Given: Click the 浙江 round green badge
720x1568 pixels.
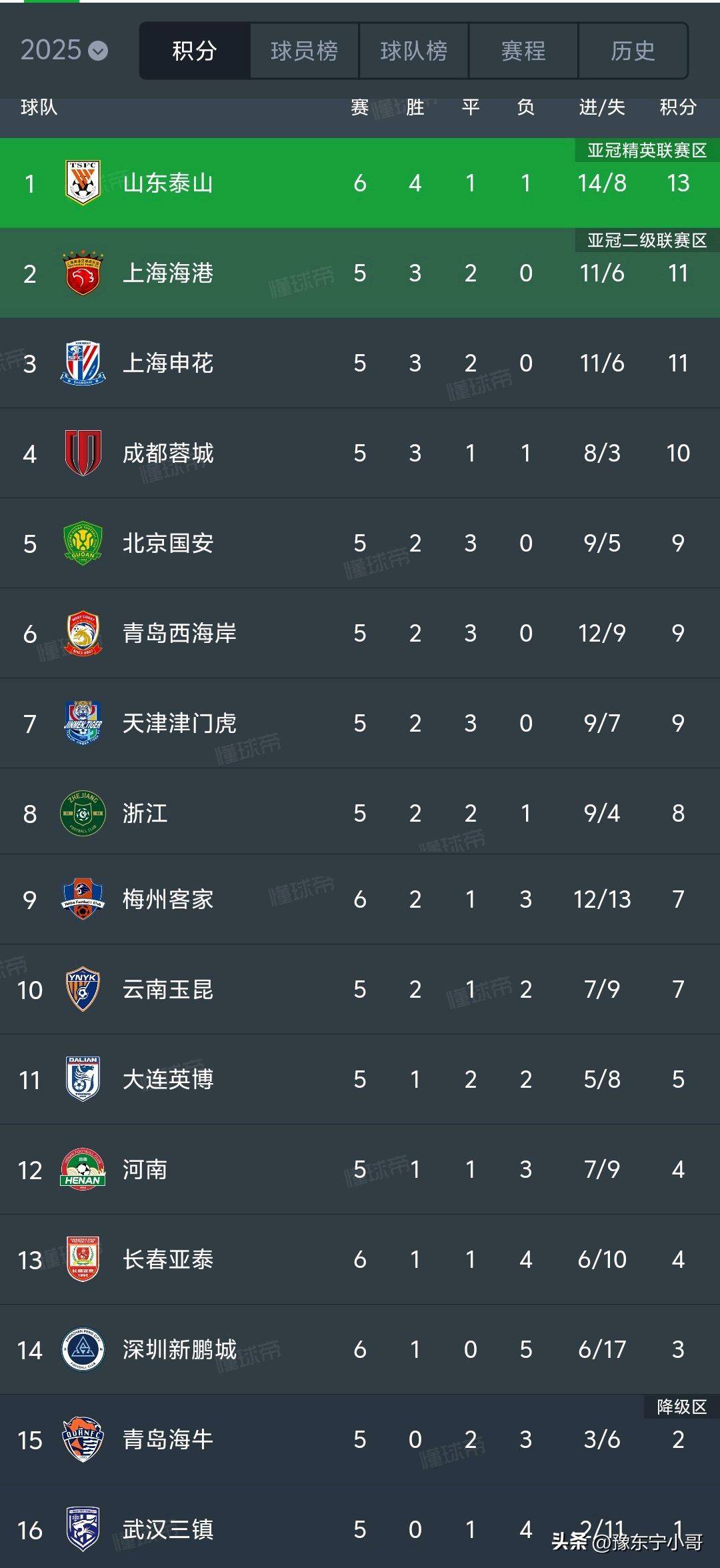Looking at the screenshot, I should coord(83,813).
